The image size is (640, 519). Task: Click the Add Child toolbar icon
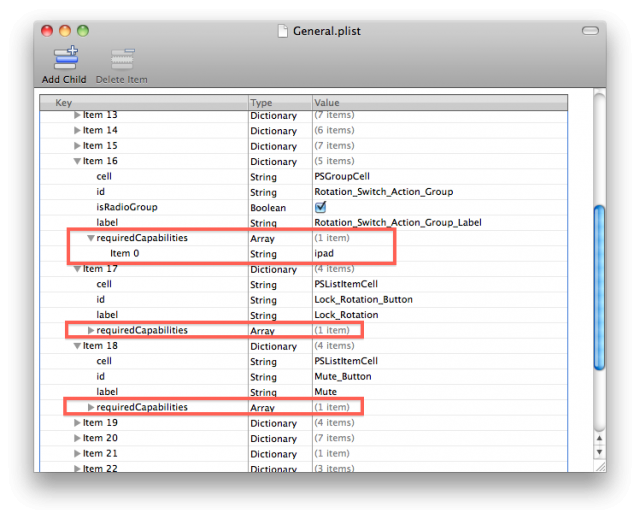point(65,58)
